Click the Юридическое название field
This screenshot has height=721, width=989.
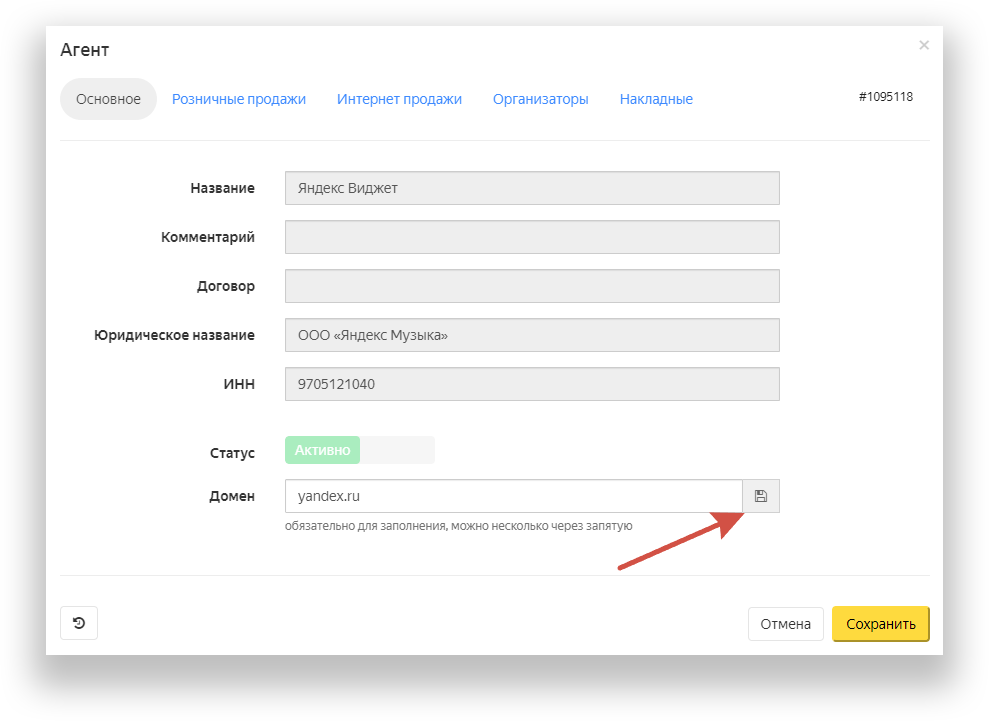532,335
